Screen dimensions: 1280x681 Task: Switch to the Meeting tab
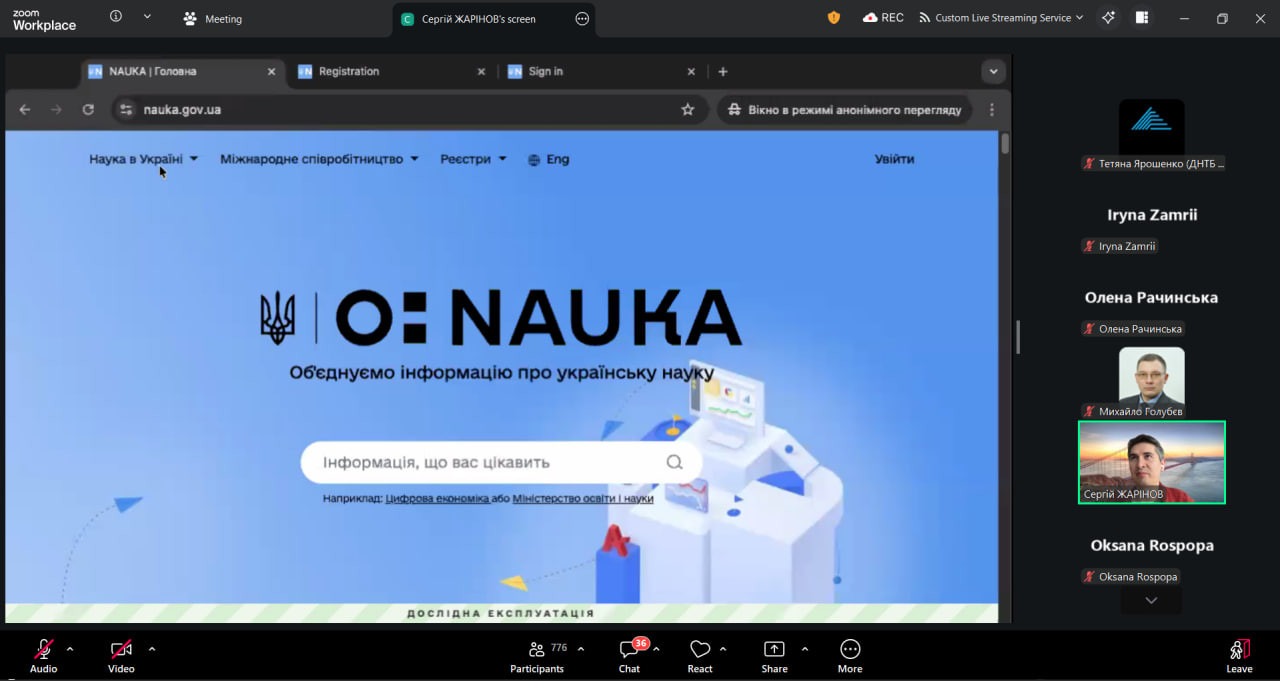(x=213, y=19)
